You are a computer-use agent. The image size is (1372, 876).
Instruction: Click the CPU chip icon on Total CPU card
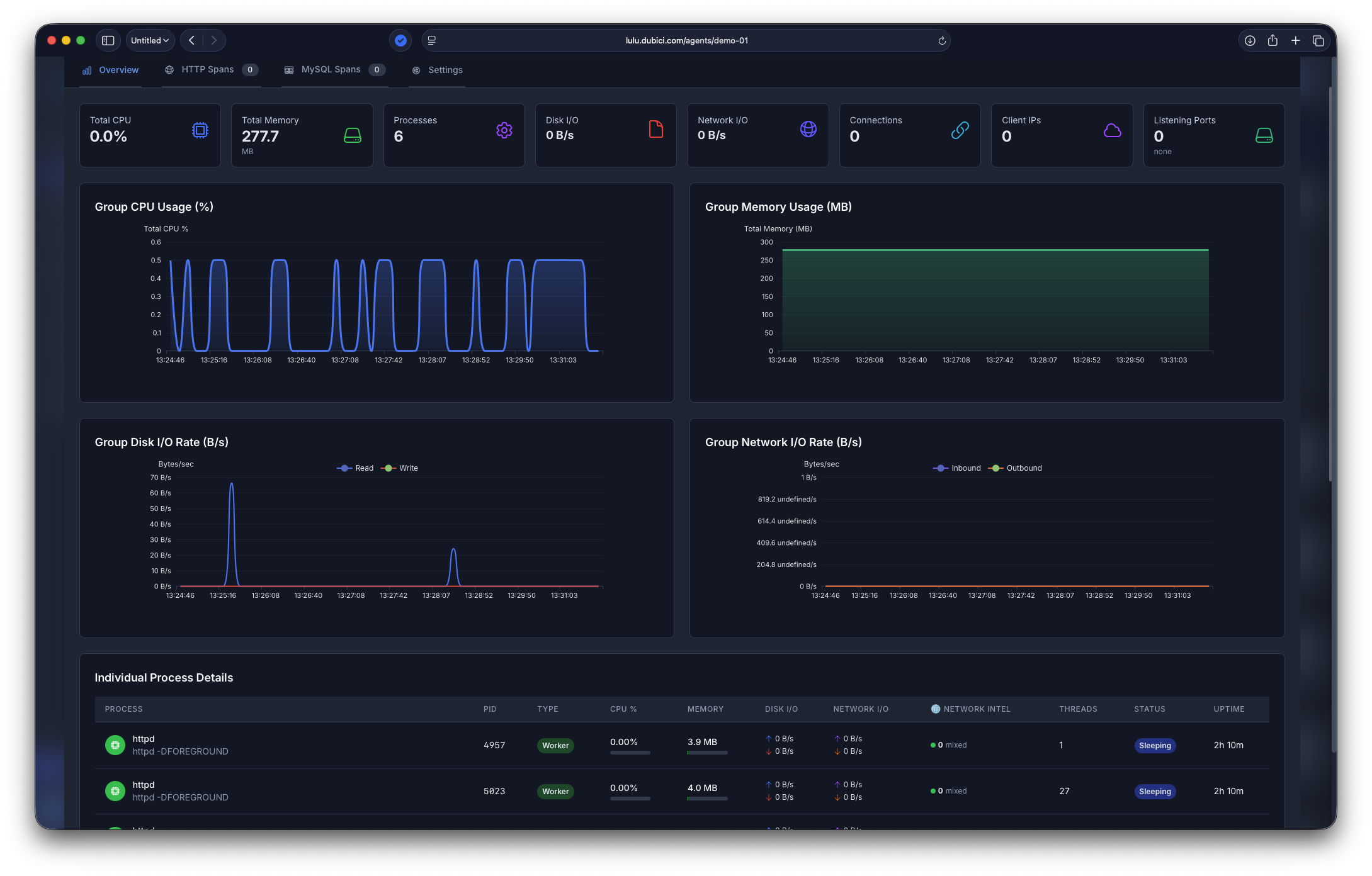(x=200, y=130)
